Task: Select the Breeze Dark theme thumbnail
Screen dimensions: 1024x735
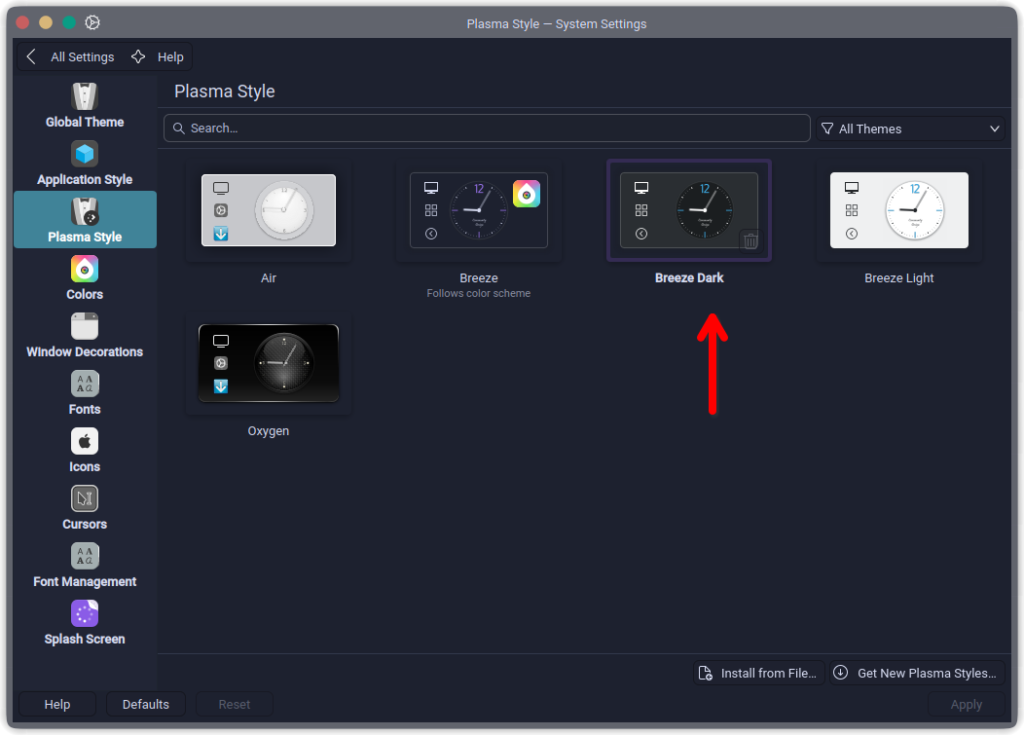Action: (x=689, y=210)
